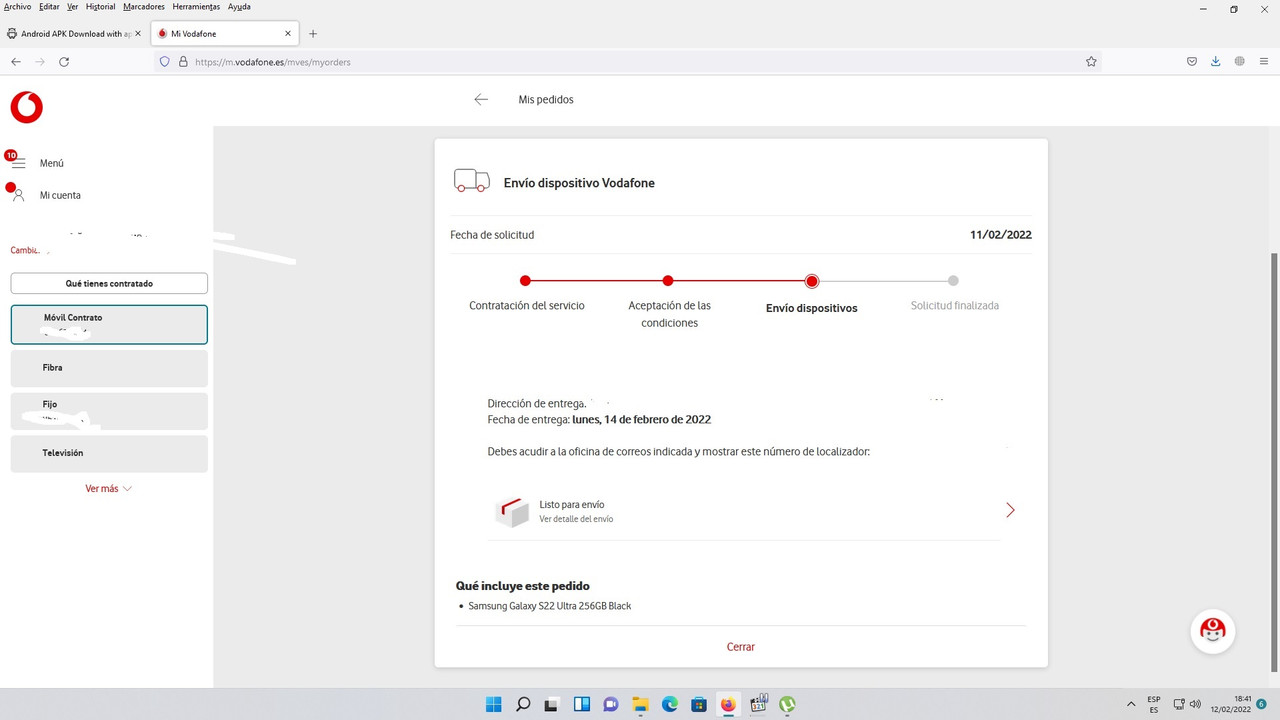Viewport: 1280px width, 720px height.
Task: Open Windows Start menu
Action: (494, 704)
